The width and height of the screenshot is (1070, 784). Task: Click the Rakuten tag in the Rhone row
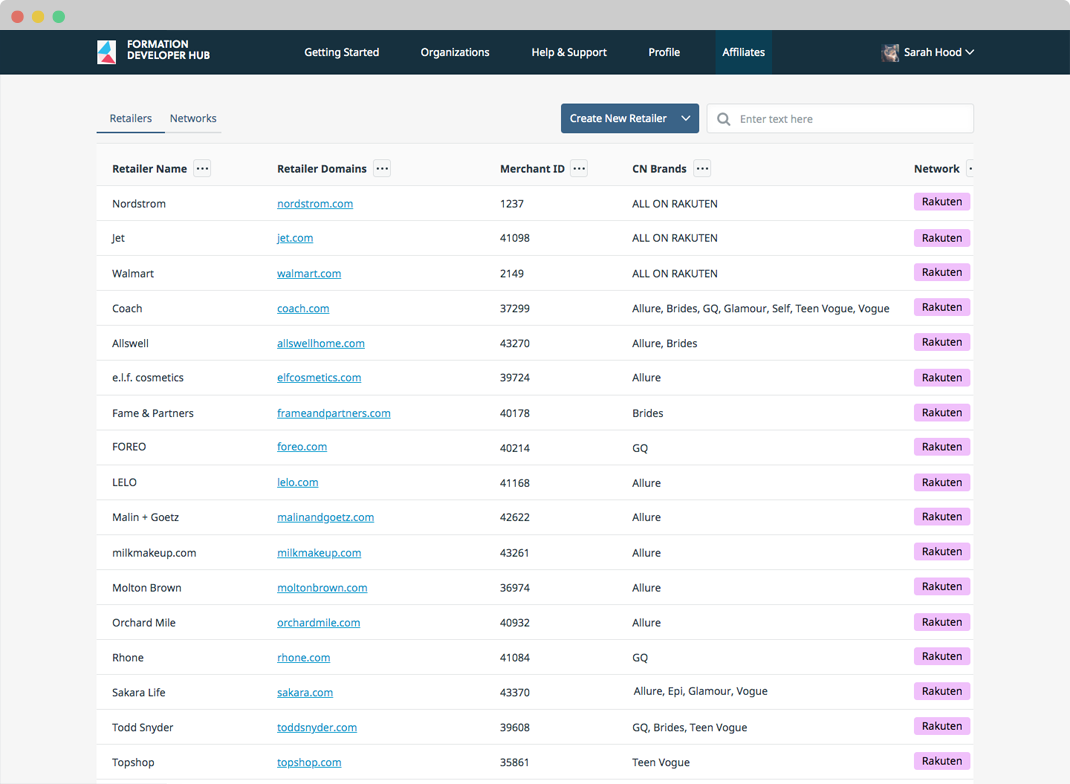pyautogui.click(x=942, y=656)
